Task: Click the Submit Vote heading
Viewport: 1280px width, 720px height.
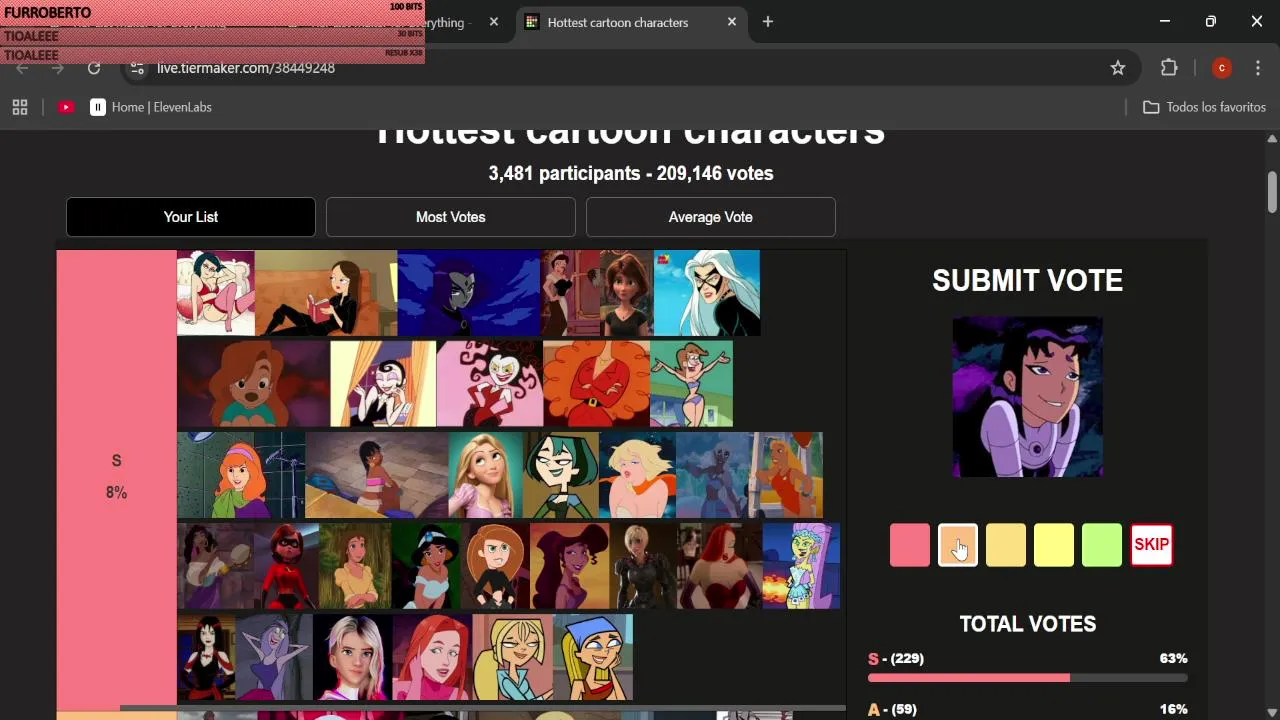Action: [x=1027, y=281]
